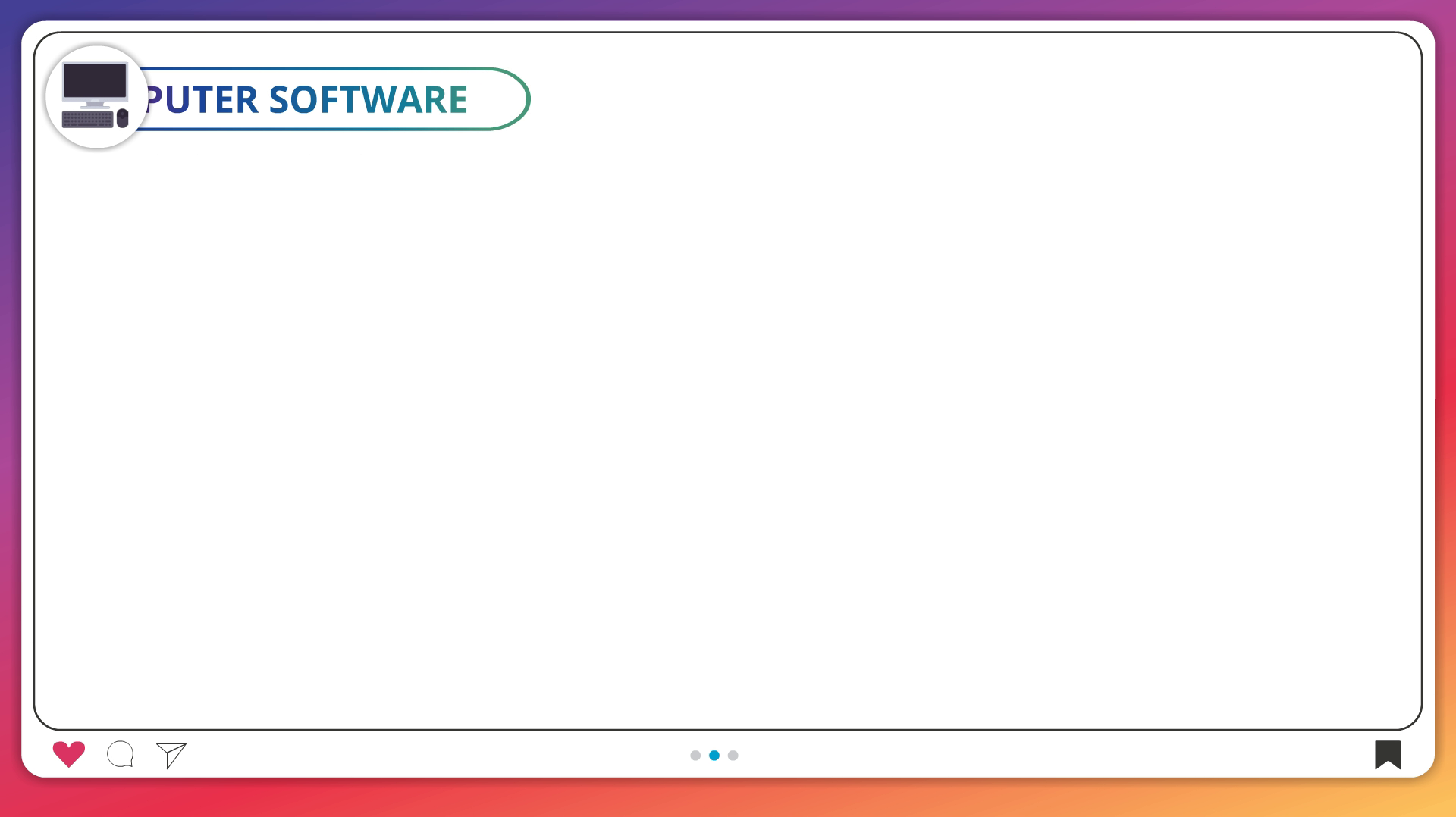Click the black bookmark save icon

point(1387,754)
